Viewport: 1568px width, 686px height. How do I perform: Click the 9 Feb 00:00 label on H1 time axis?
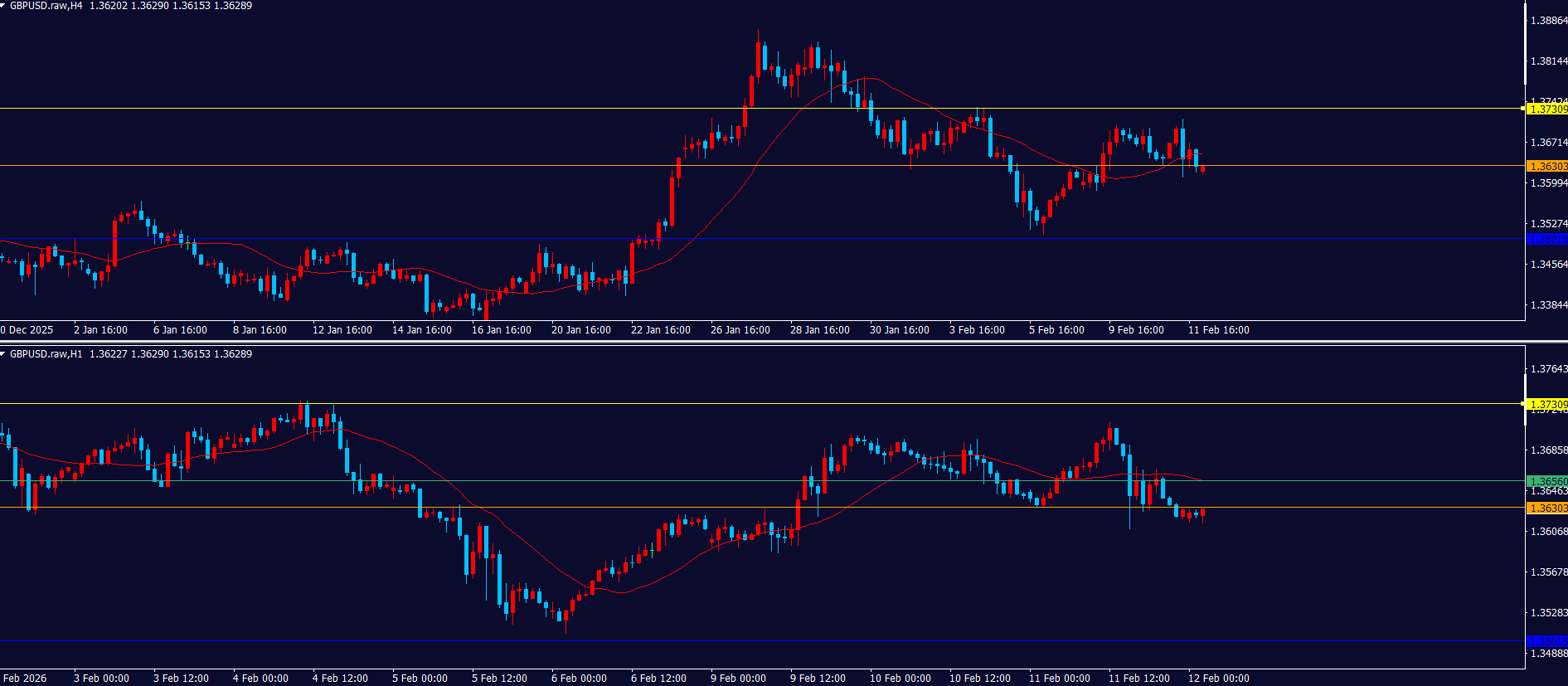coord(738,679)
